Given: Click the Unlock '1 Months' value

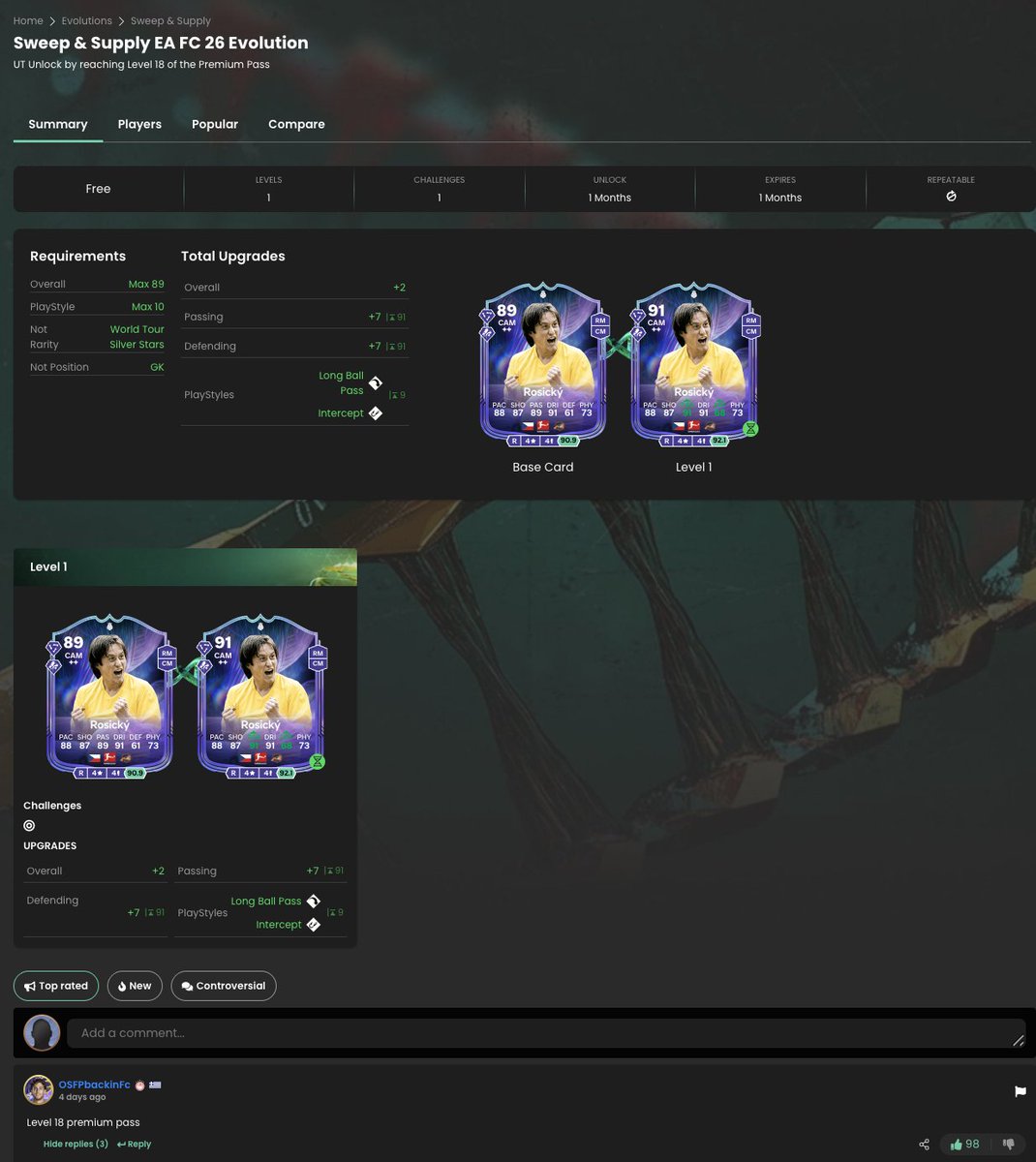Looking at the screenshot, I should [x=610, y=198].
